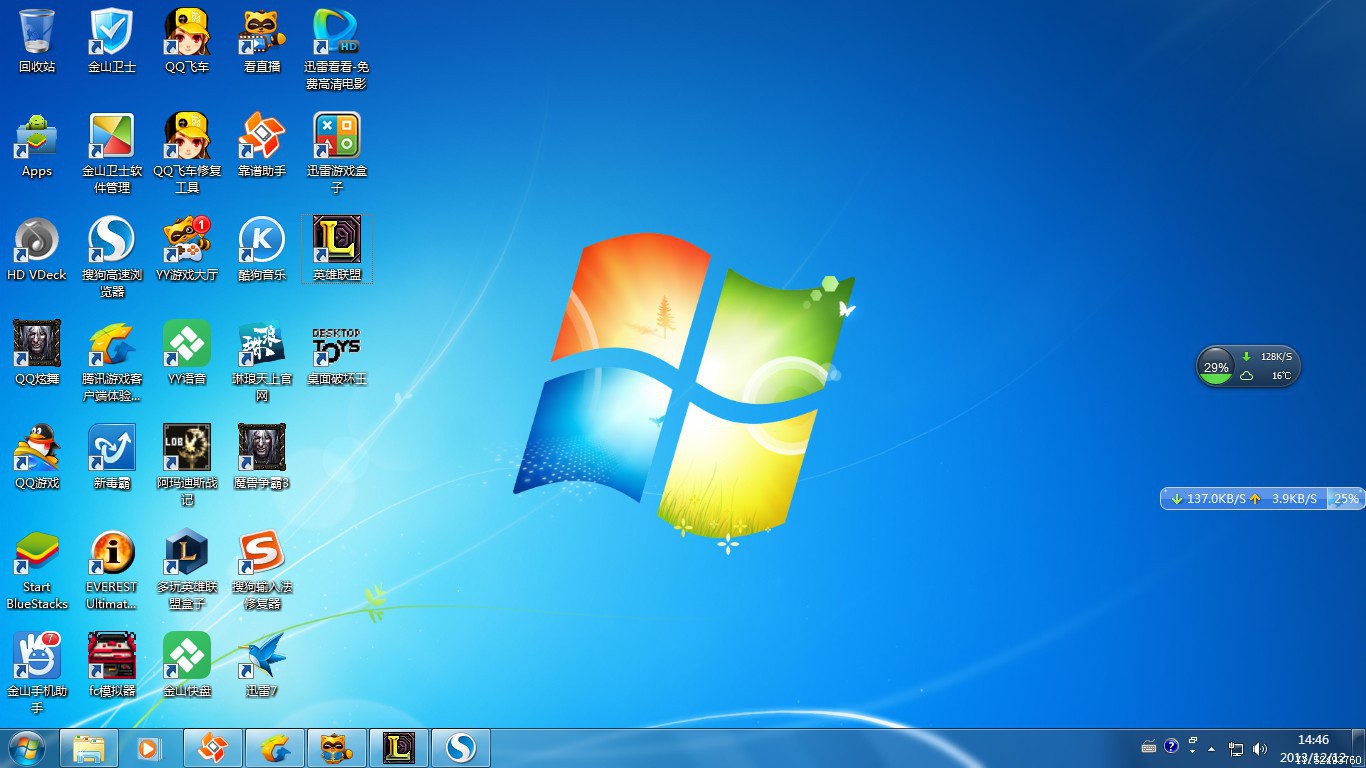Viewport: 1366px width, 768px height.
Task: Open YY游戏大厅 desktop icon
Action: pos(187,249)
